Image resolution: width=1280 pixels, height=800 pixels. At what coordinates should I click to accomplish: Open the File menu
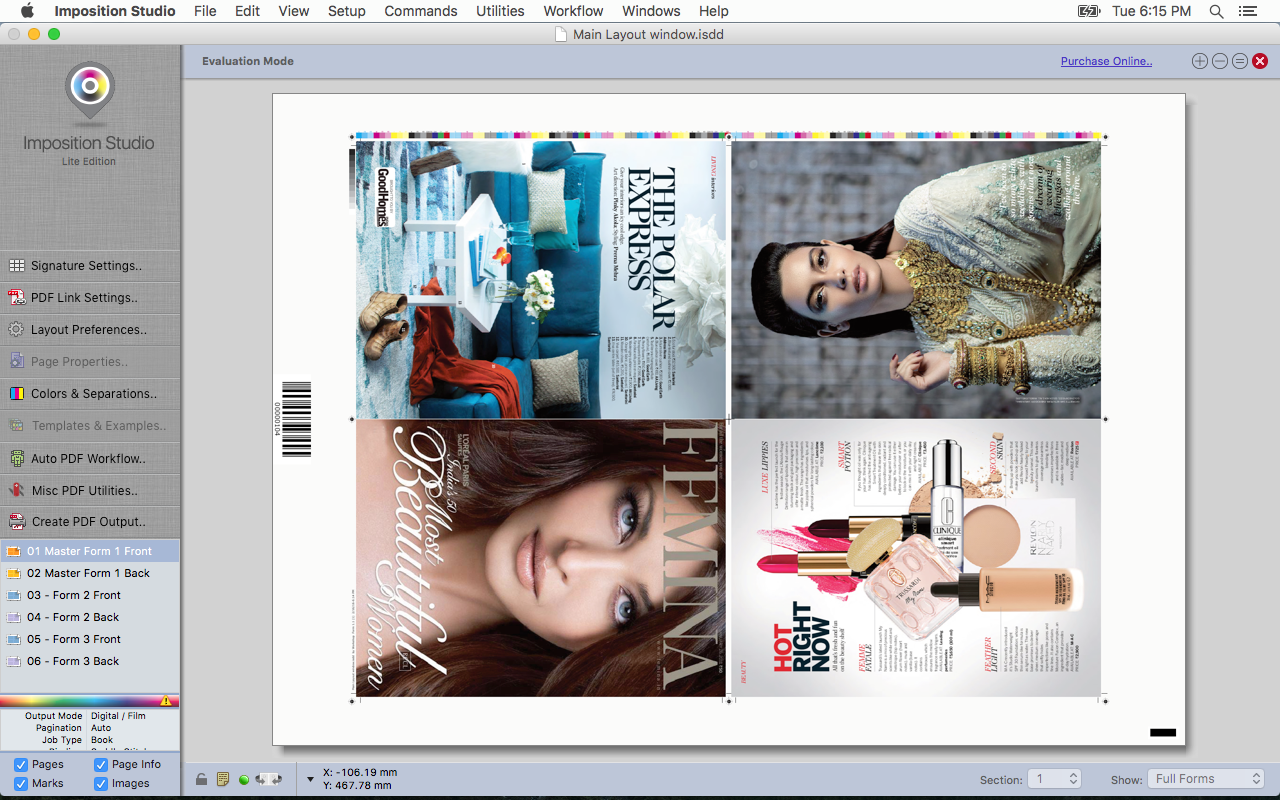pos(205,11)
